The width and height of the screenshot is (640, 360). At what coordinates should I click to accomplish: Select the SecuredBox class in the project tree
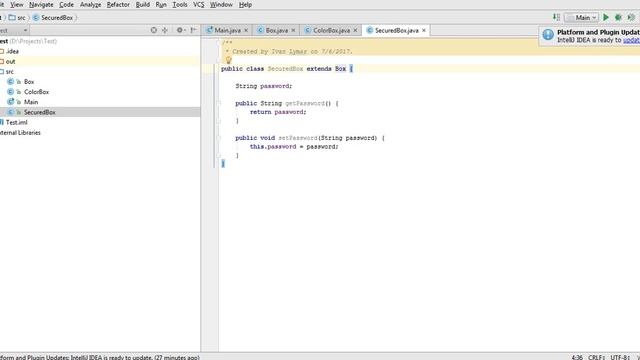click(x=40, y=113)
